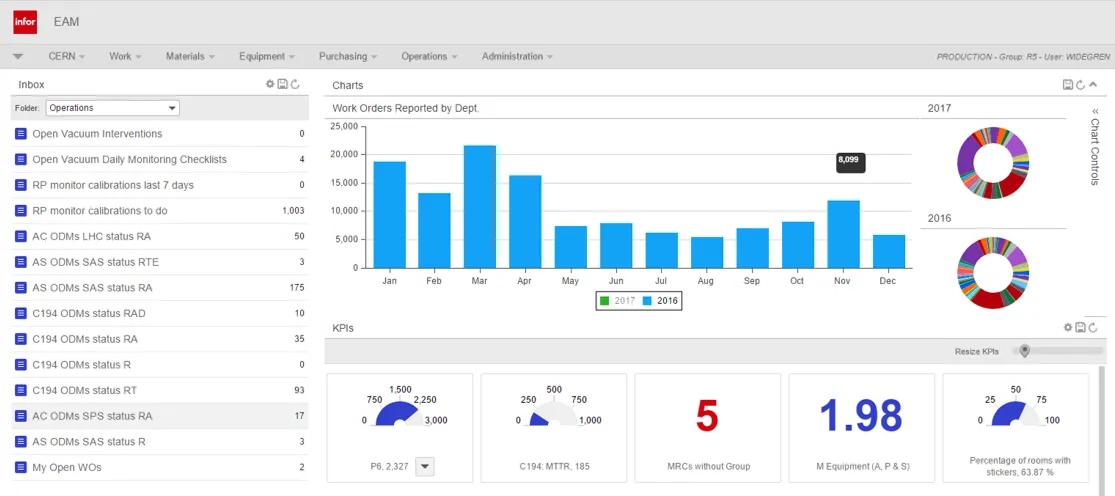The height and width of the screenshot is (496, 1115).
Task: Refresh the KPIs panel
Action: (x=1093, y=328)
